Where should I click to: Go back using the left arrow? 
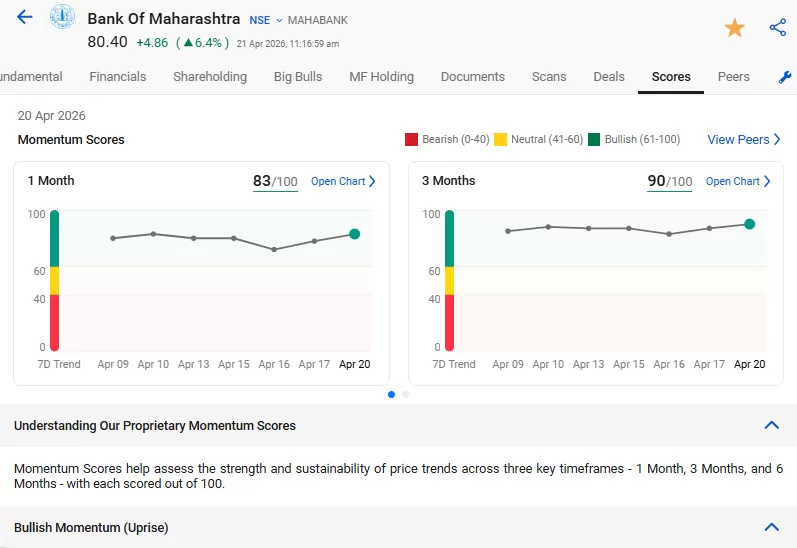[24, 17]
